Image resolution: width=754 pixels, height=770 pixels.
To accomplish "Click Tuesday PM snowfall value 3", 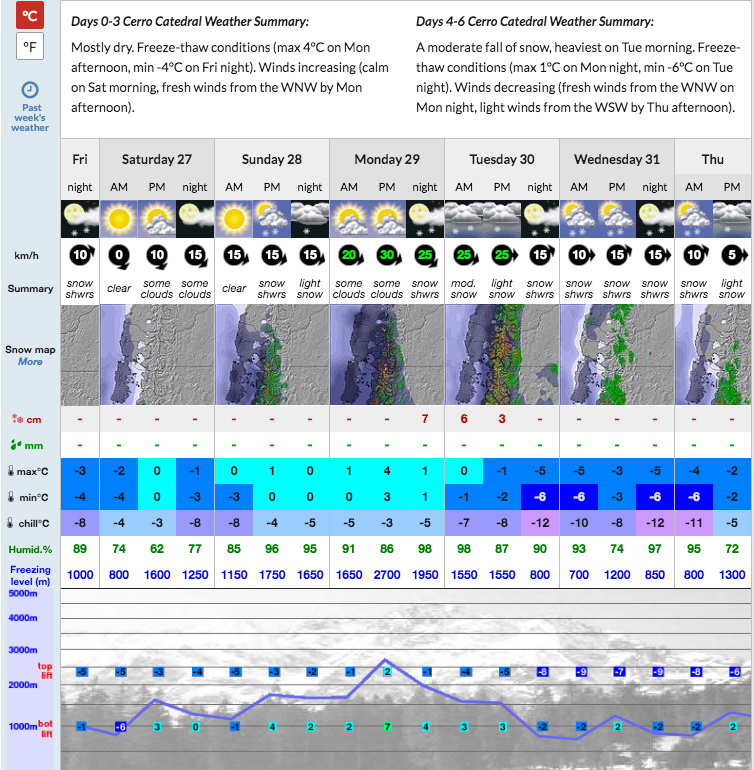I will tap(502, 419).
